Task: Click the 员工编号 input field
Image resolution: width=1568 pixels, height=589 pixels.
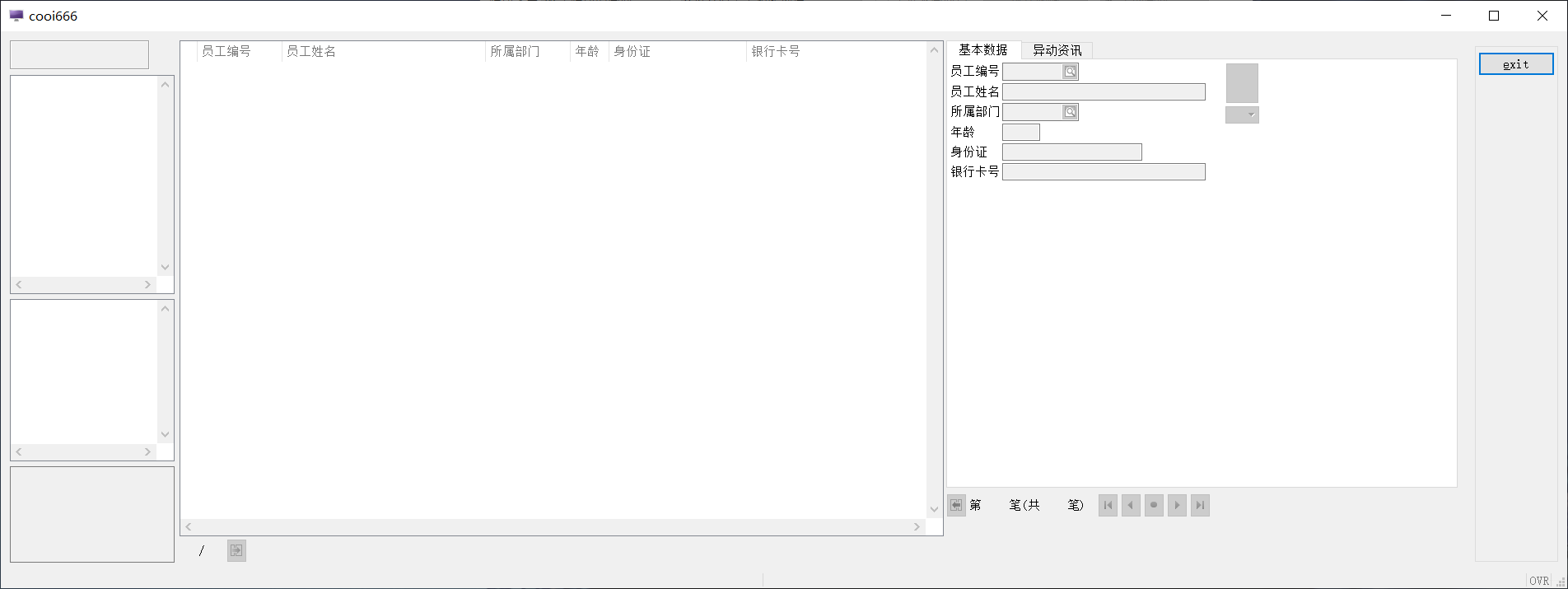Action: click(x=1033, y=72)
